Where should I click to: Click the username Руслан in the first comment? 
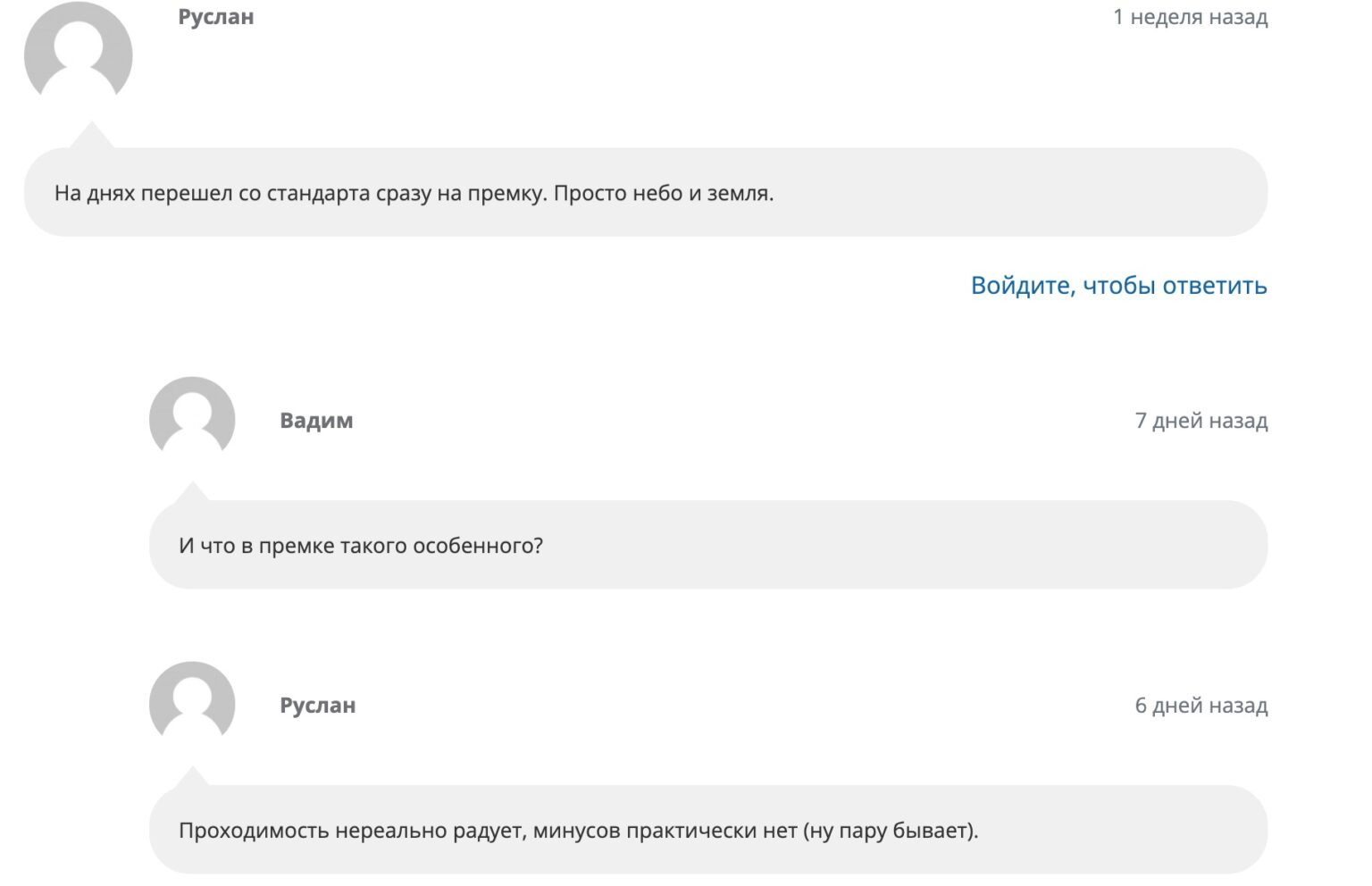[214, 16]
